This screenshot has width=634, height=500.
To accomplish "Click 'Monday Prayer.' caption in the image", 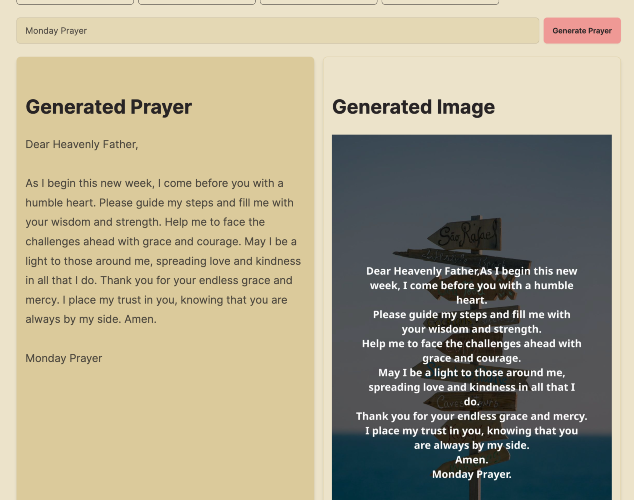I will (x=471, y=474).
